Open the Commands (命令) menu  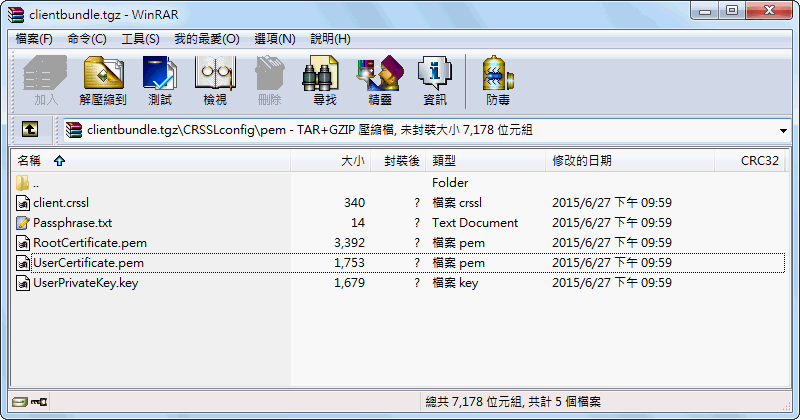[87, 39]
